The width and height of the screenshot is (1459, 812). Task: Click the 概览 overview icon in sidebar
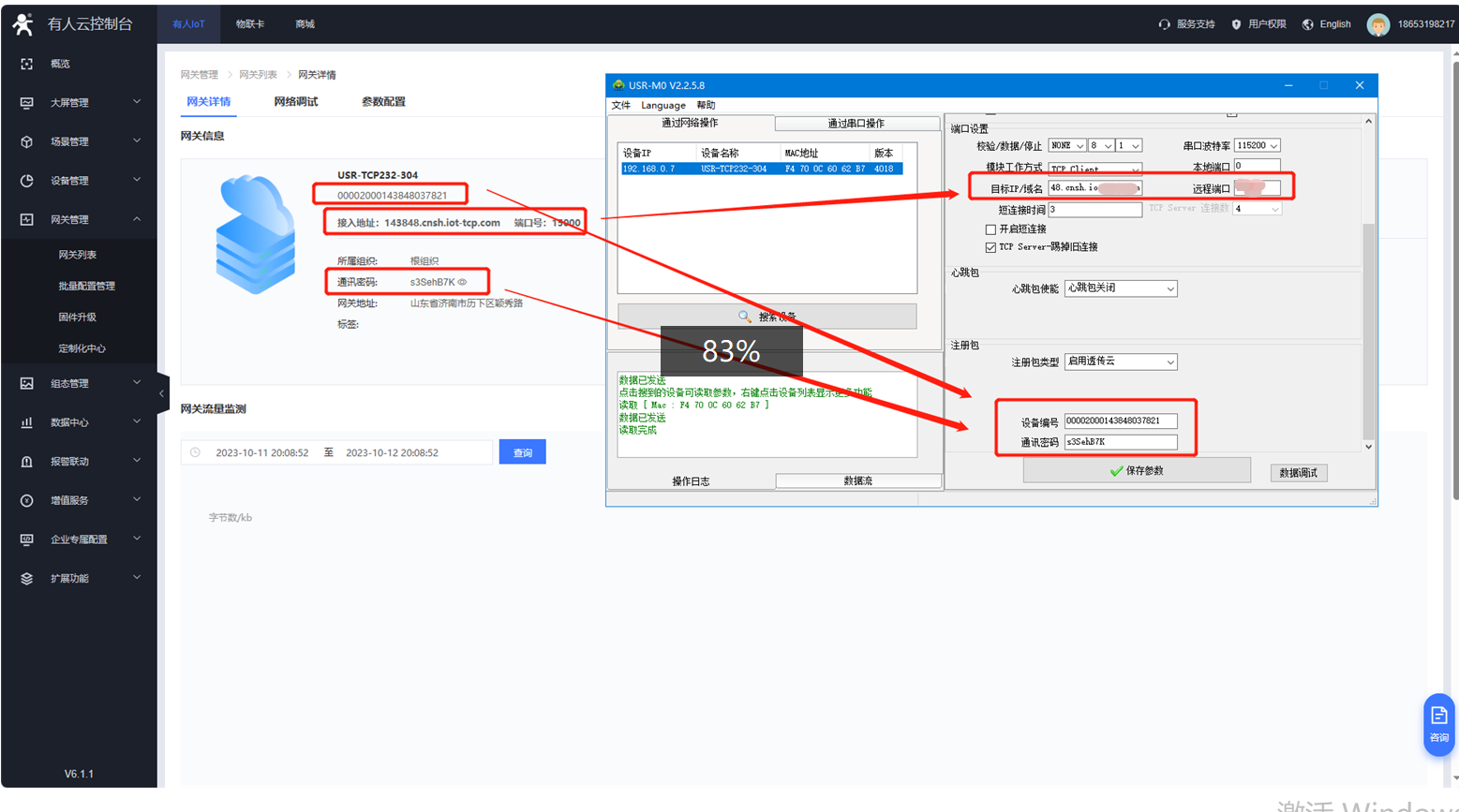click(26, 64)
